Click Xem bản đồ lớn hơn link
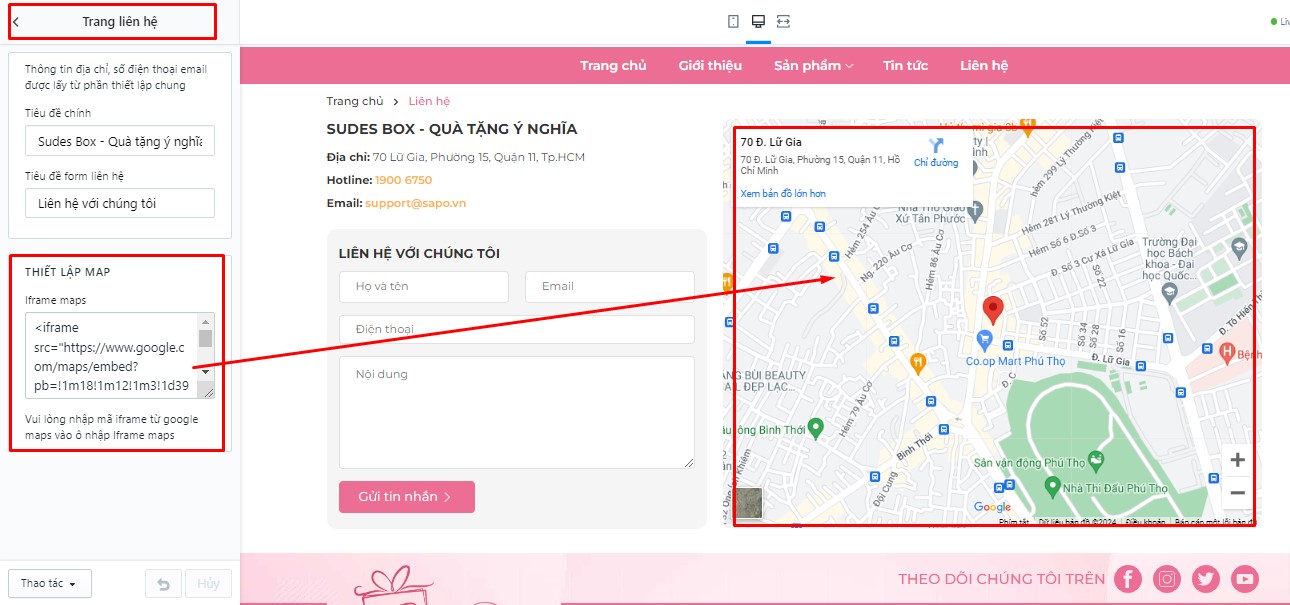This screenshot has width=1290, height=605. coord(783,193)
